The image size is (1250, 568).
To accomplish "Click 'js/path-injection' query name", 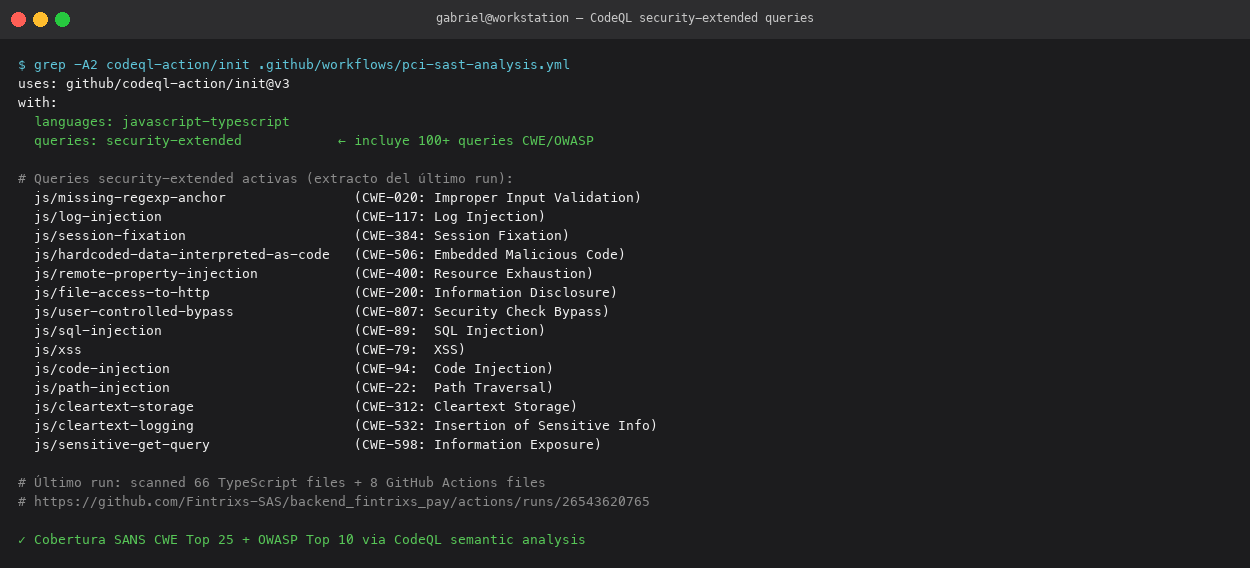I will [x=102, y=388].
